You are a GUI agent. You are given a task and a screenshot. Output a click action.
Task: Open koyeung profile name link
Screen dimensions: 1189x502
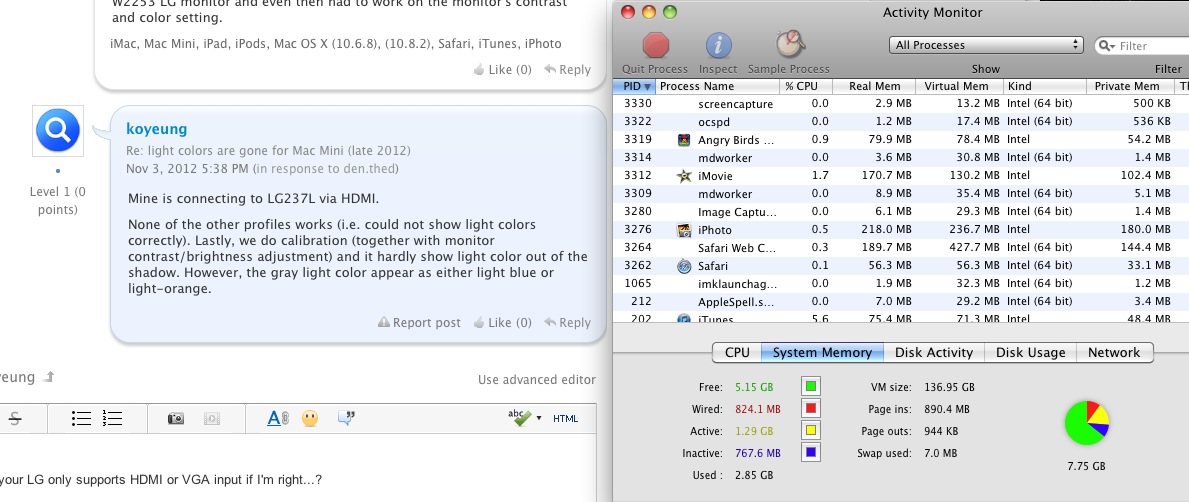(x=156, y=129)
